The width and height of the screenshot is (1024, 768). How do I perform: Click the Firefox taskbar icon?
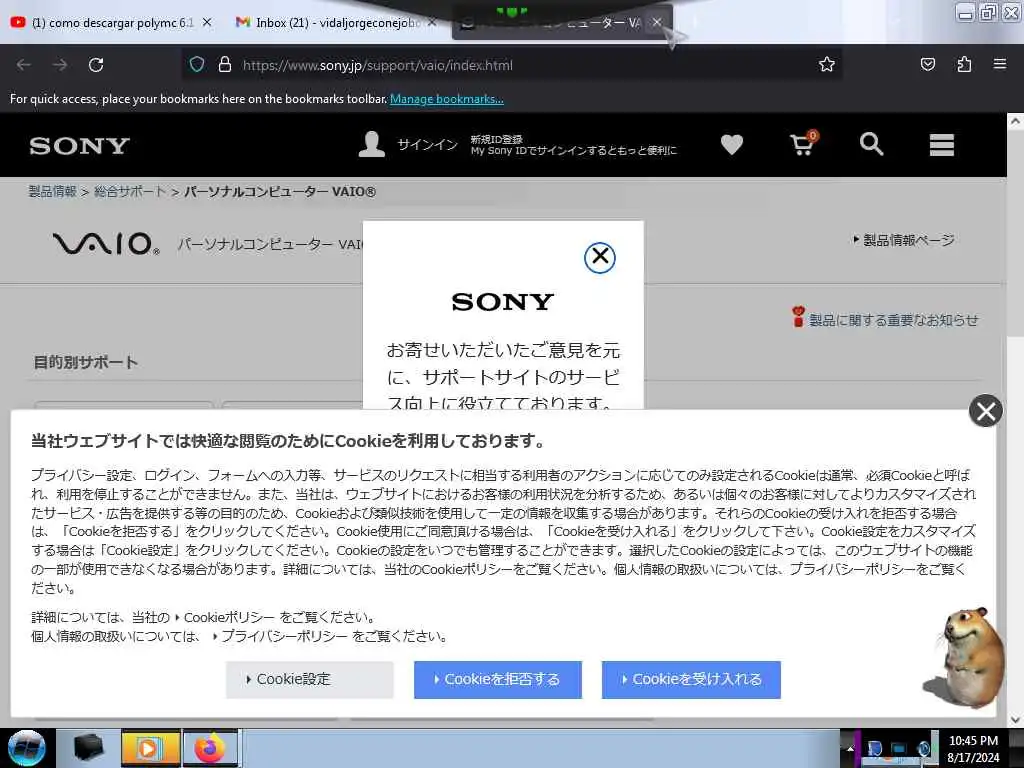tap(210, 748)
